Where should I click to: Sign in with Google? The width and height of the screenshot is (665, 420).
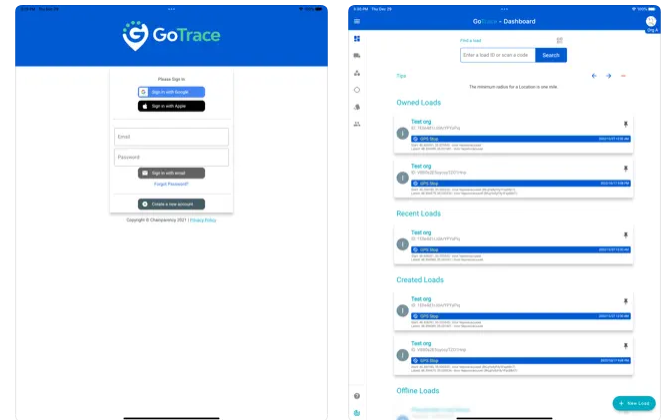click(x=171, y=92)
